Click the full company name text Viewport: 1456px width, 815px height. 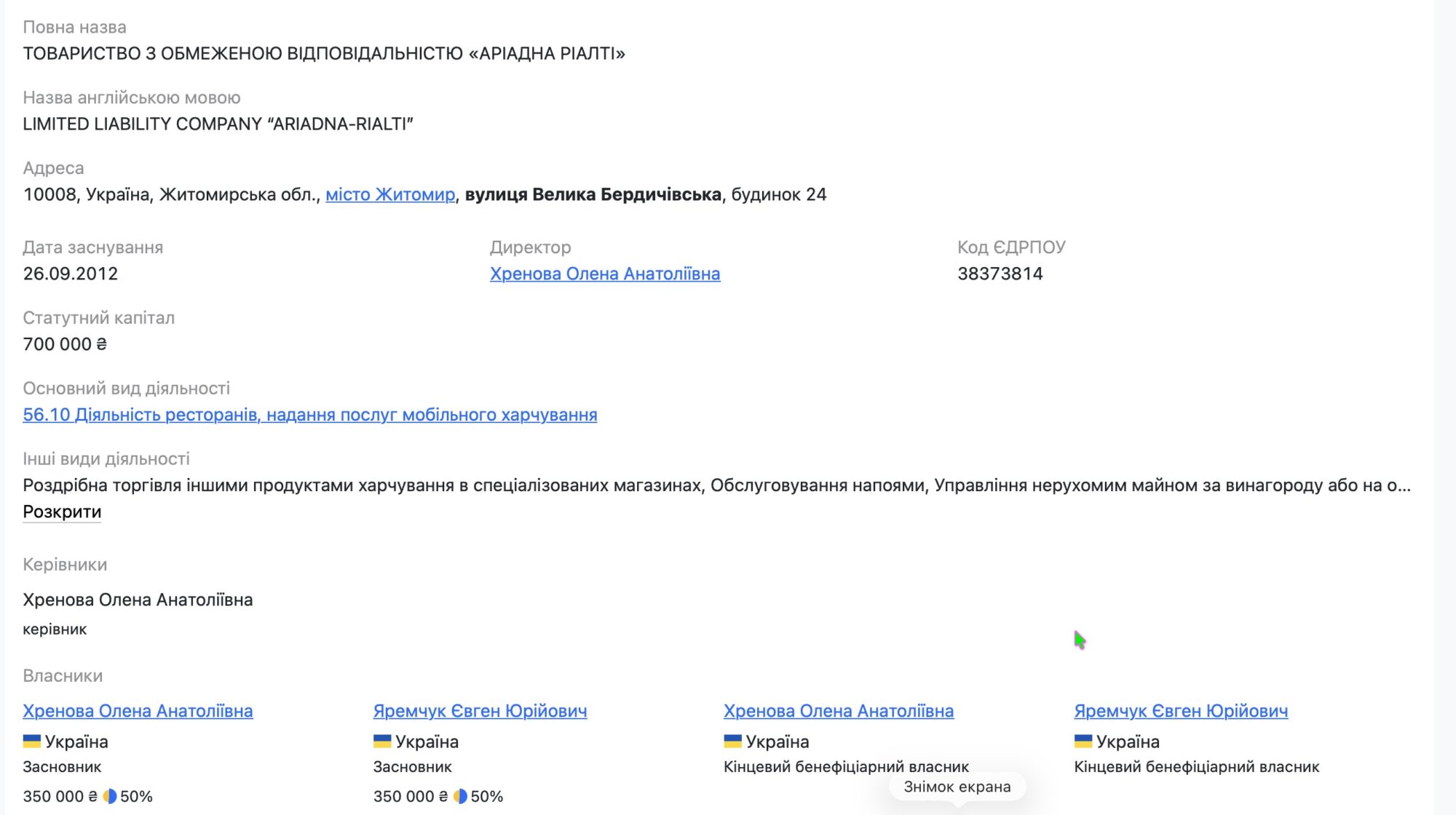(x=324, y=53)
